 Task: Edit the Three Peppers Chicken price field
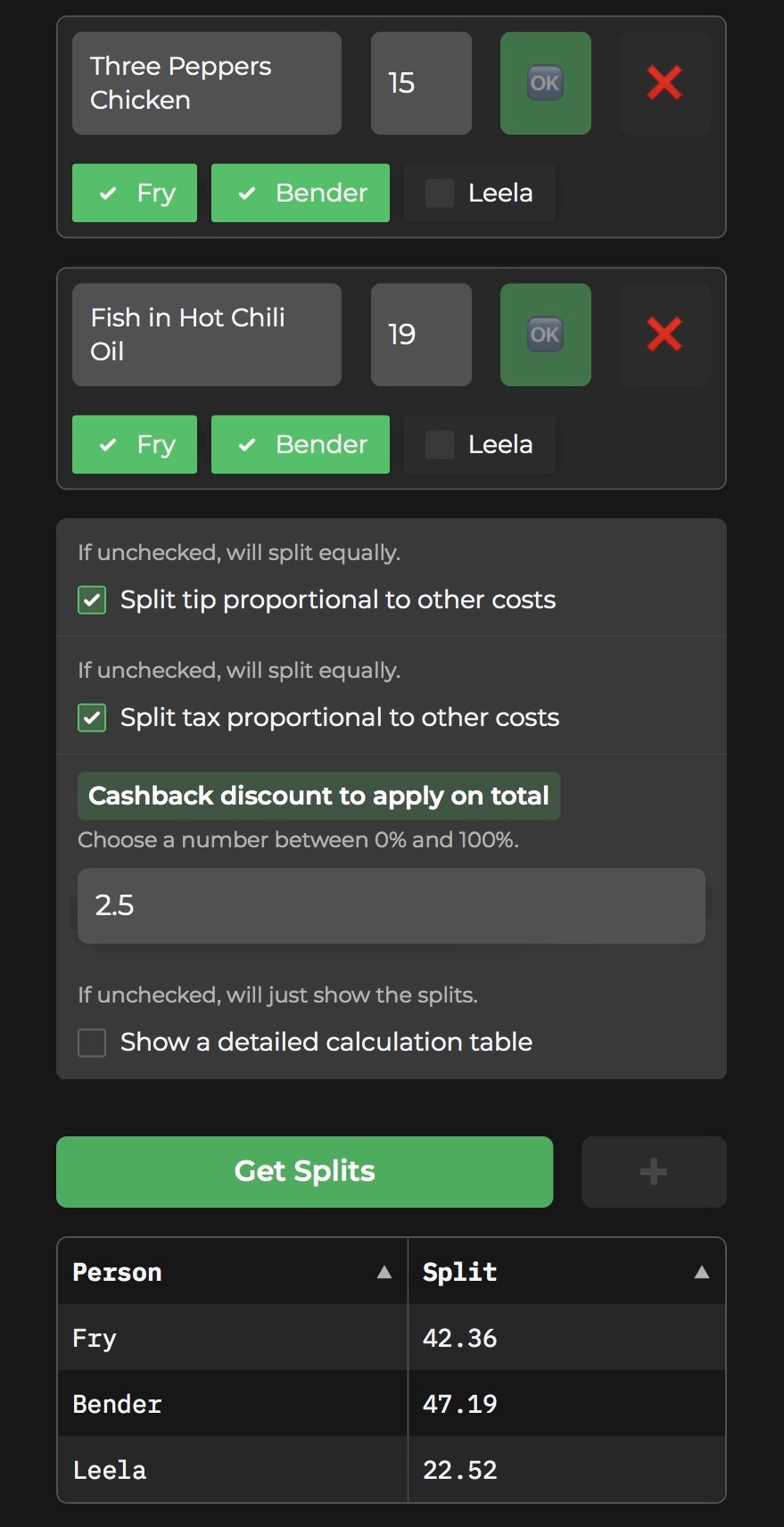point(421,83)
